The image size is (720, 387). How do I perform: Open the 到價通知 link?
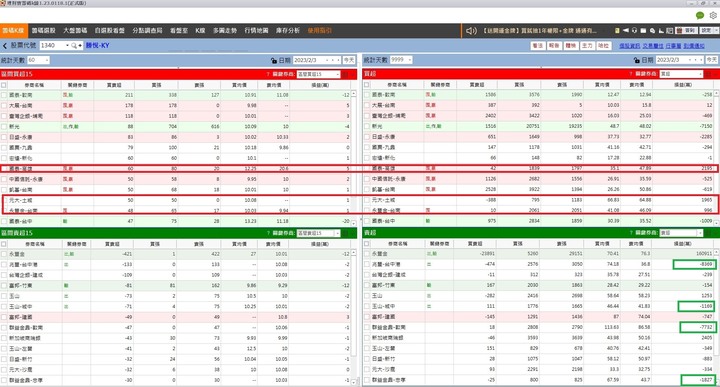694,46
